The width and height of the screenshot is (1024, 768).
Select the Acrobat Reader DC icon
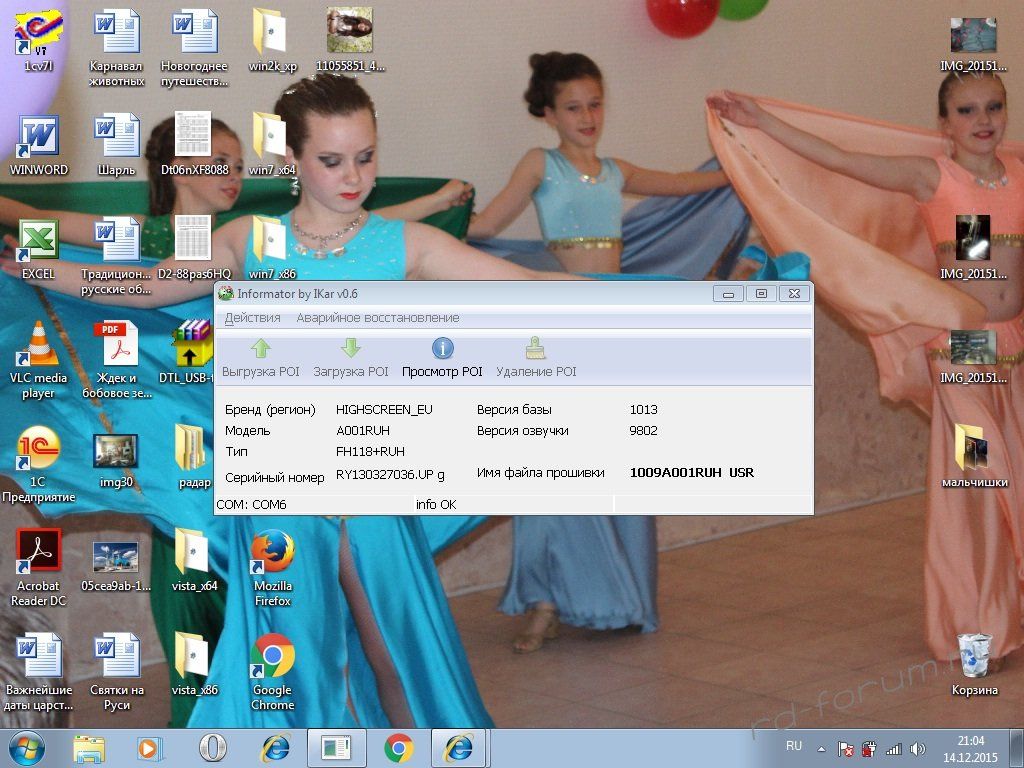pos(38,568)
